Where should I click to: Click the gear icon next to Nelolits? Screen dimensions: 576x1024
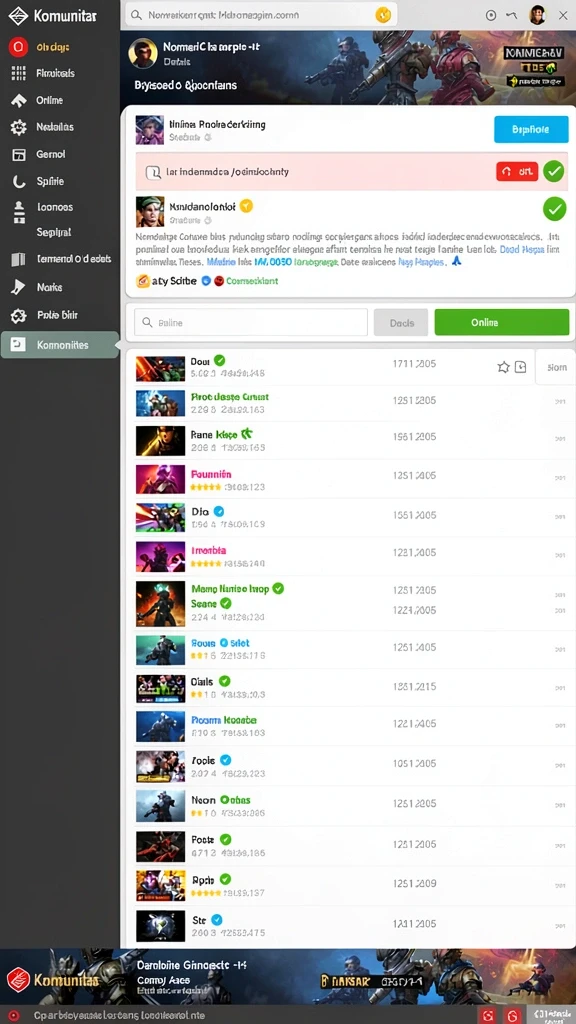coord(18,127)
